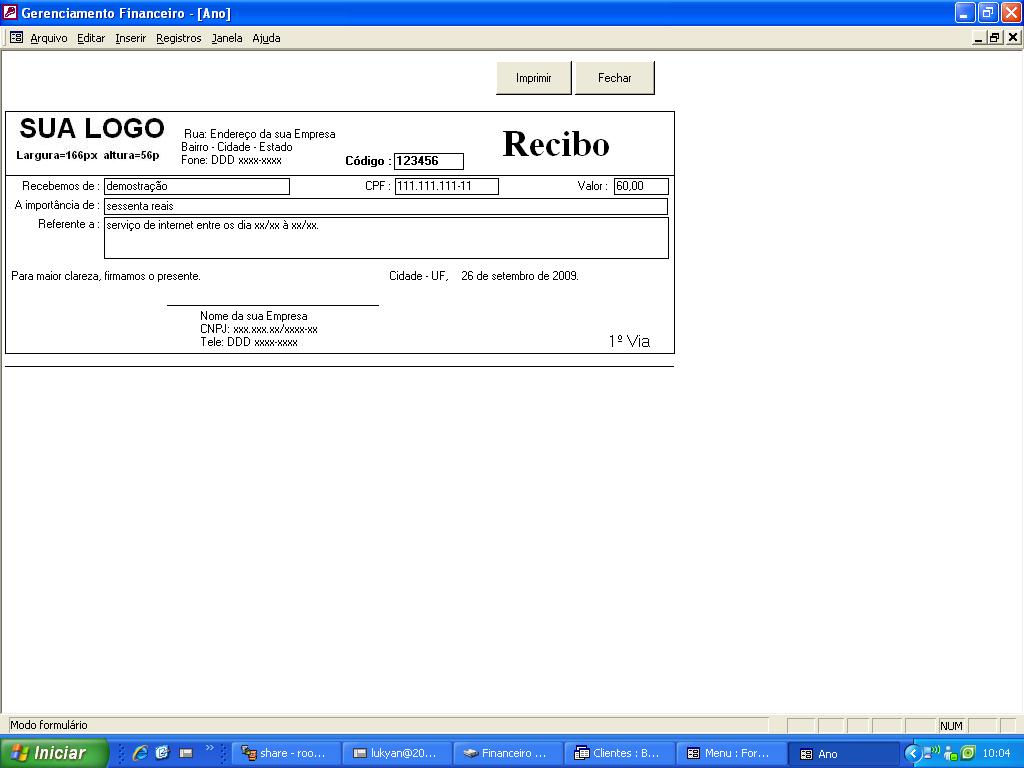The width and height of the screenshot is (1024, 768).
Task: Click the Cidade - UF text
Action: [x=419, y=276]
